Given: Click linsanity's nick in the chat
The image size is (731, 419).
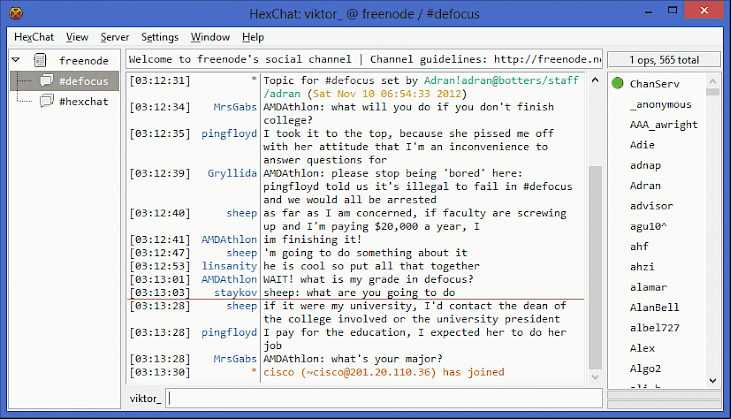Looking at the screenshot, I should point(229,266).
